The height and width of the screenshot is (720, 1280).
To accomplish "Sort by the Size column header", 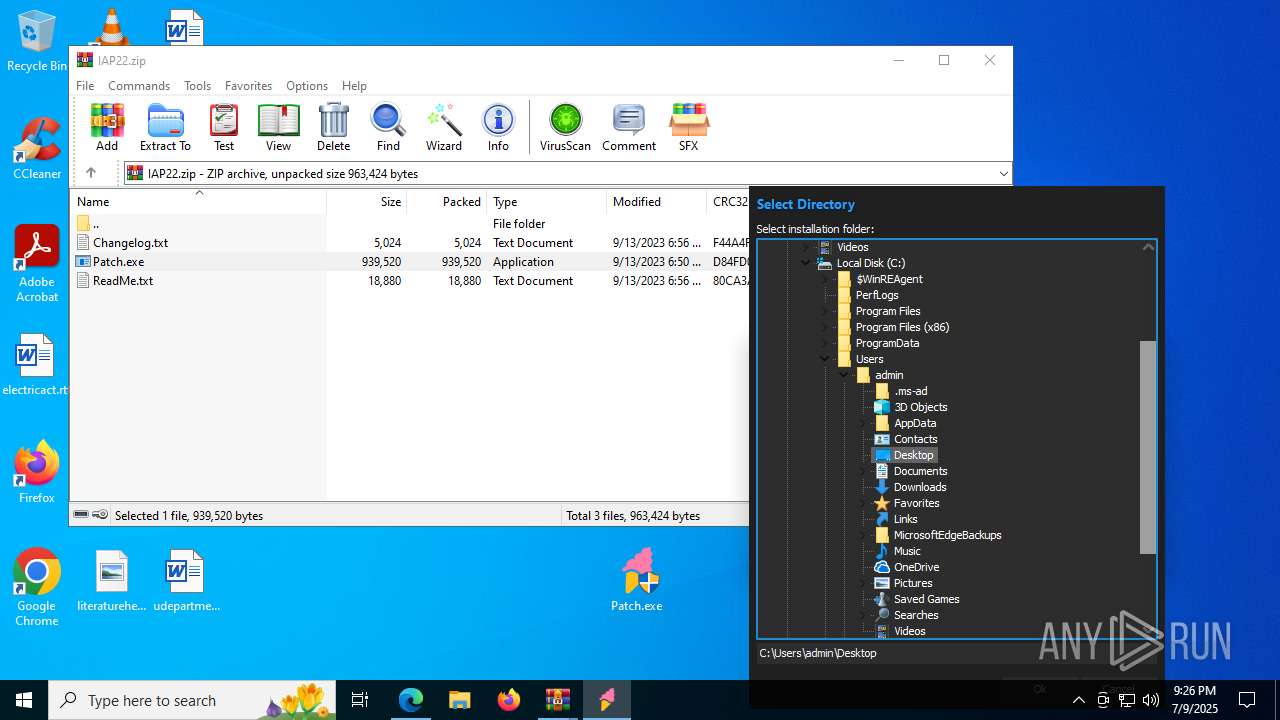I will coord(367,202).
